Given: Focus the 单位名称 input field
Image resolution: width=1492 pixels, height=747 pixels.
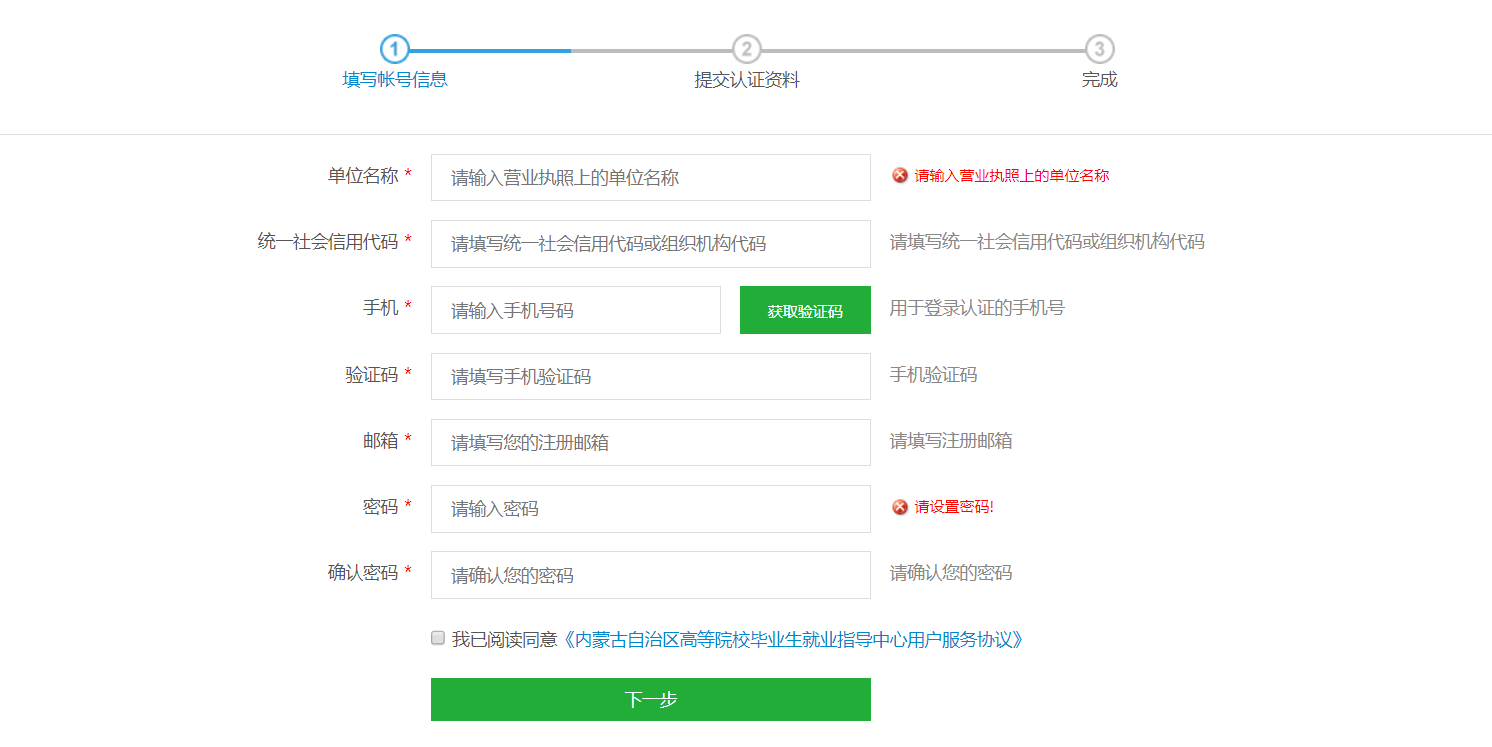Looking at the screenshot, I should (x=650, y=177).
